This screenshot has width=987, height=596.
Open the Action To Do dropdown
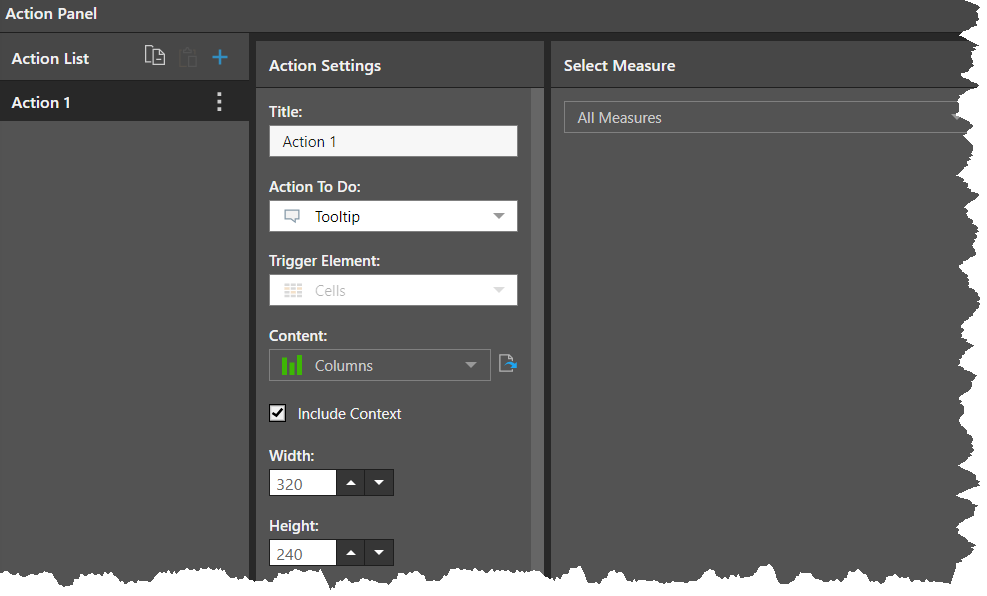coord(393,216)
